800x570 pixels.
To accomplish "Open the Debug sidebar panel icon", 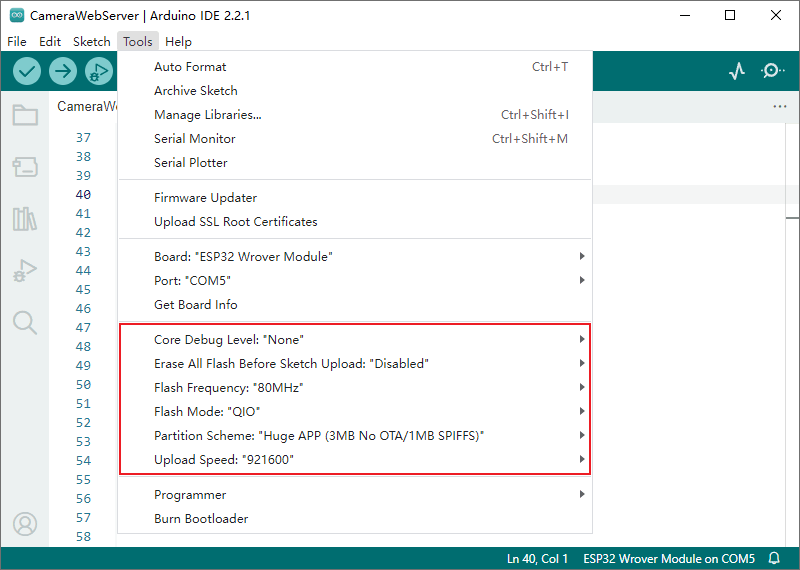I will (x=25, y=270).
